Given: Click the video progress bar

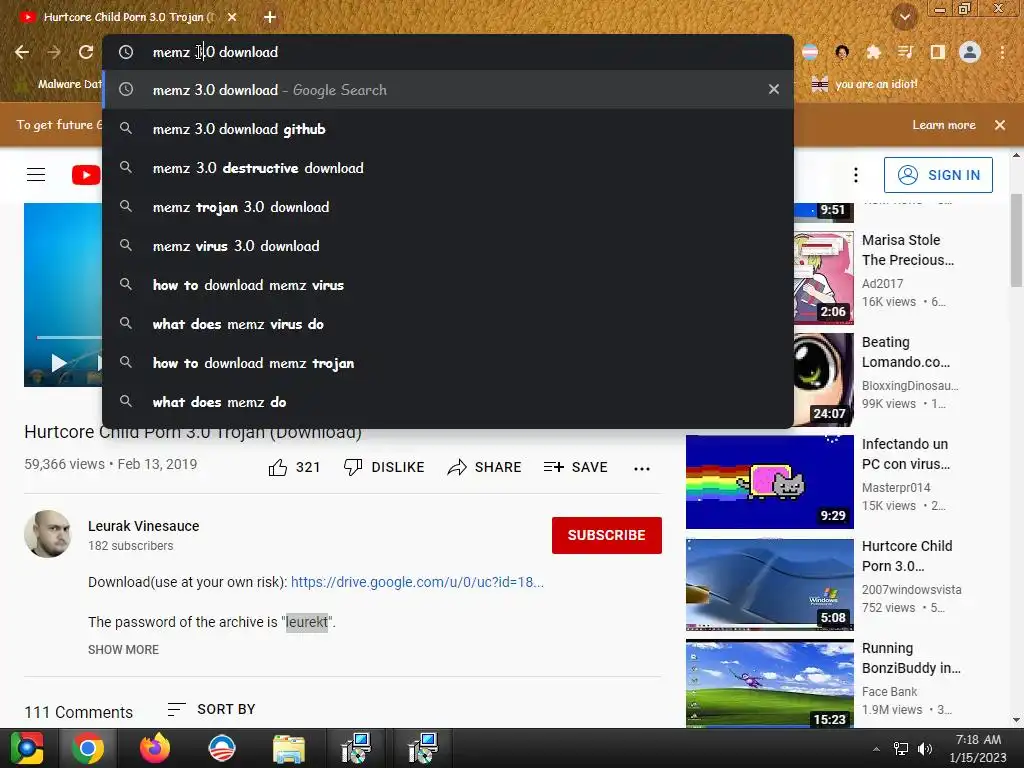Looking at the screenshot, I should coord(69,337).
